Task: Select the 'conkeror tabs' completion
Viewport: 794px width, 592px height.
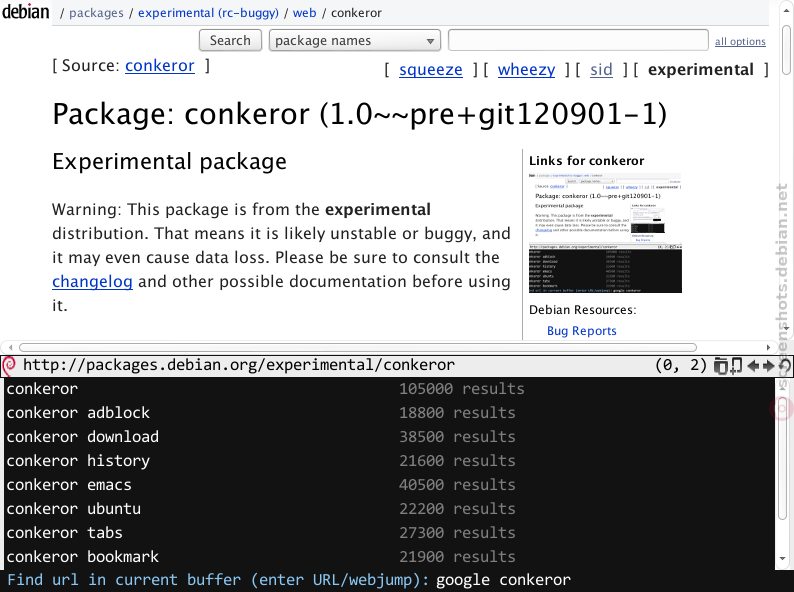Action: (x=389, y=533)
